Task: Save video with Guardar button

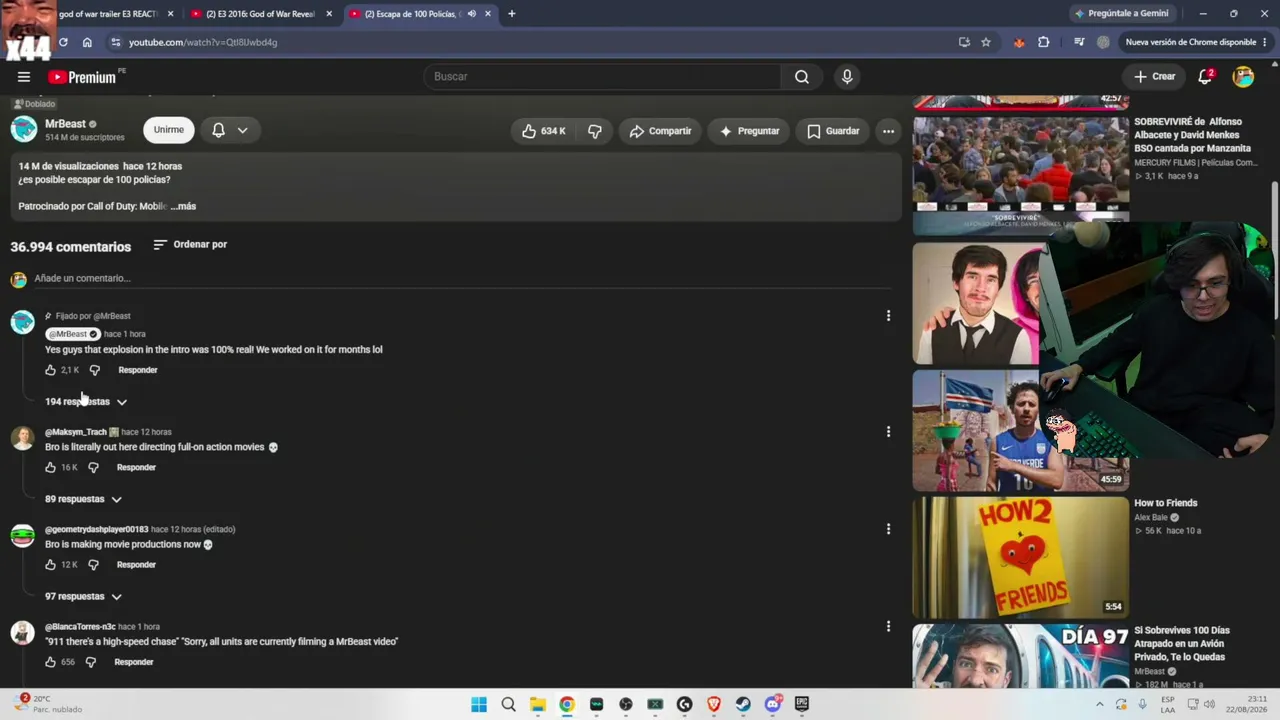Action: pyautogui.click(x=833, y=131)
